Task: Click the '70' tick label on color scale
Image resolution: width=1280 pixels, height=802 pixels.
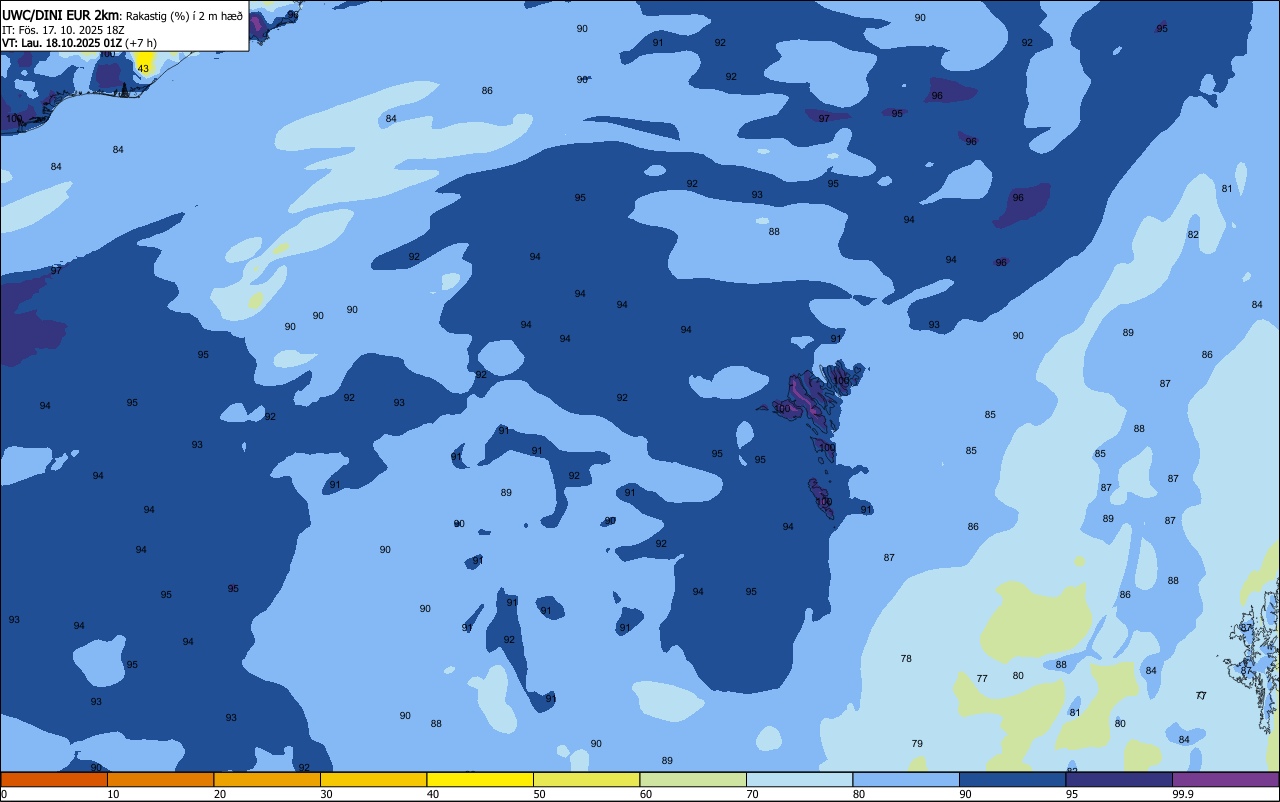Action: tap(752, 794)
